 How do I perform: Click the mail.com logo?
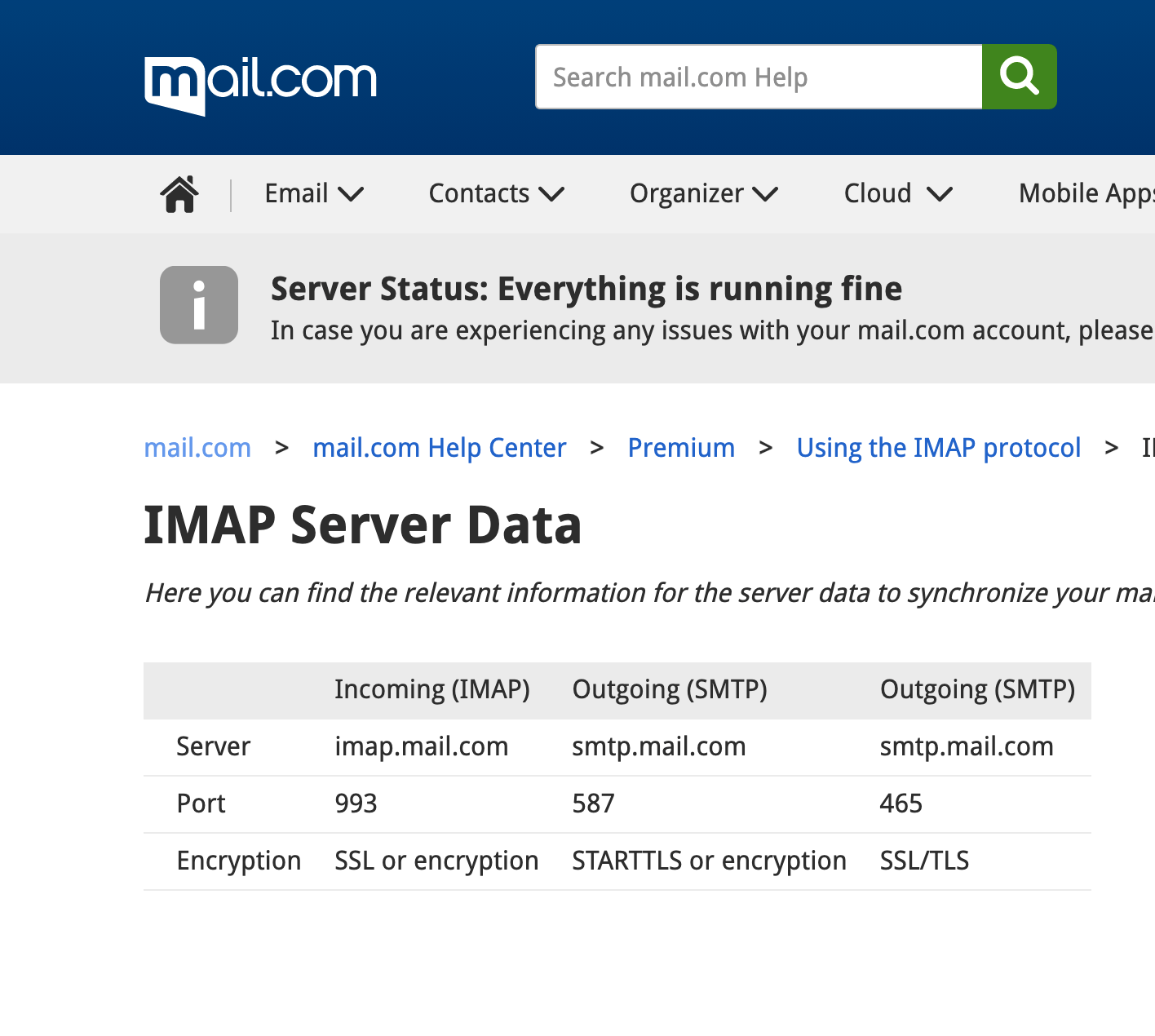pos(260,86)
